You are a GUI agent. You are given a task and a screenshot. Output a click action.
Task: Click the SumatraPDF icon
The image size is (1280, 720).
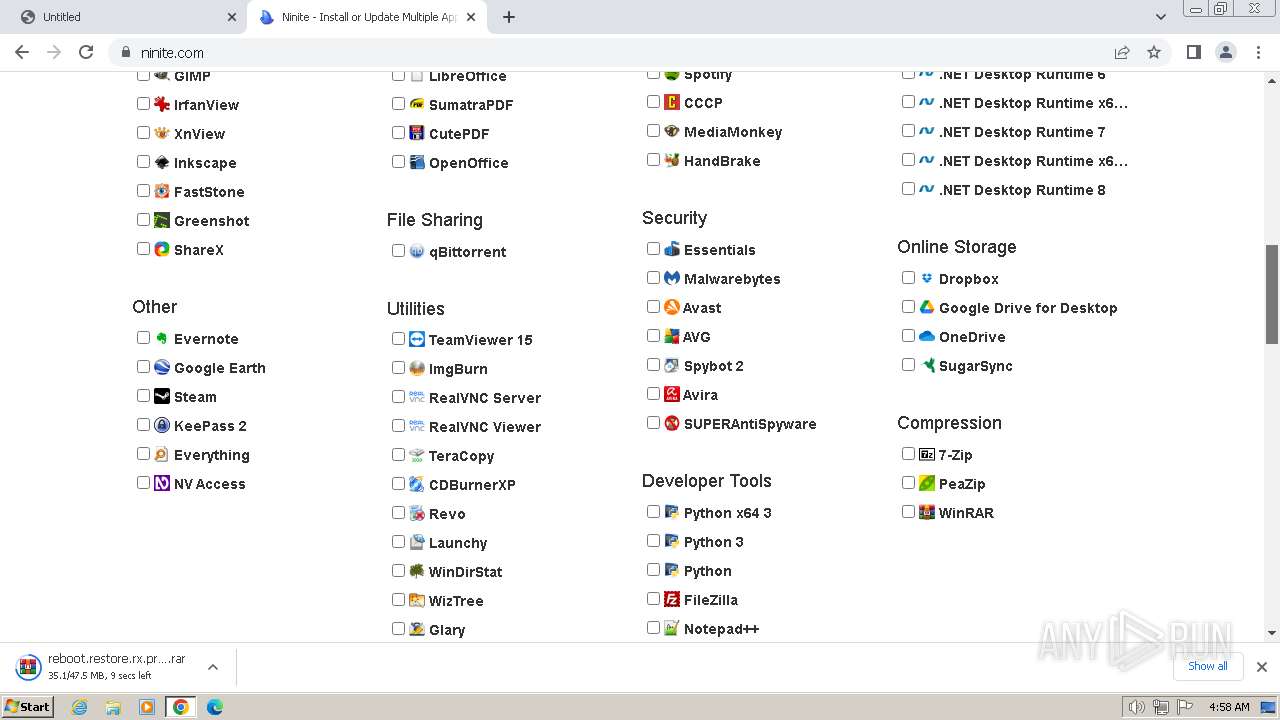417,104
